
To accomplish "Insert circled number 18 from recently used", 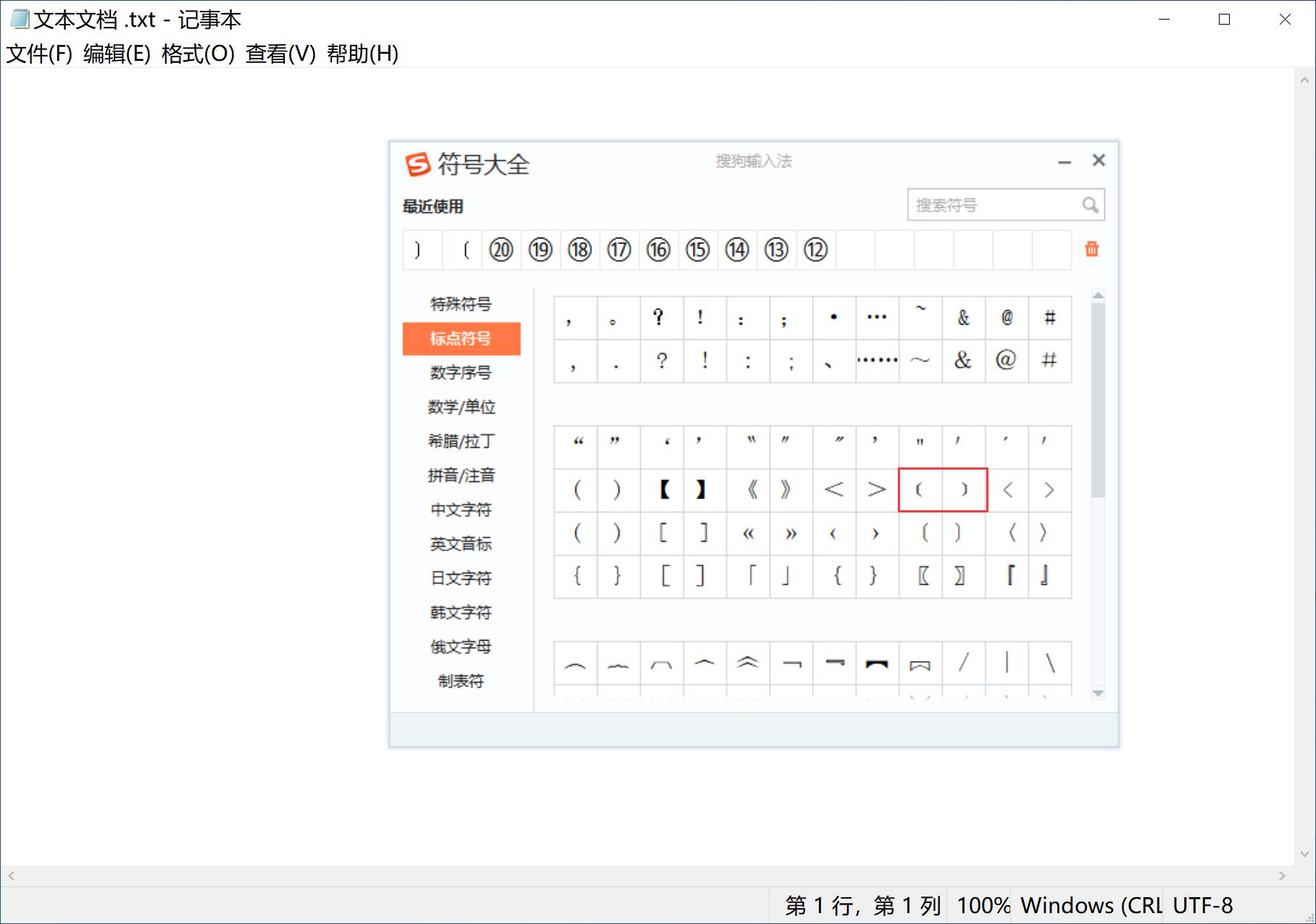I will point(579,250).
